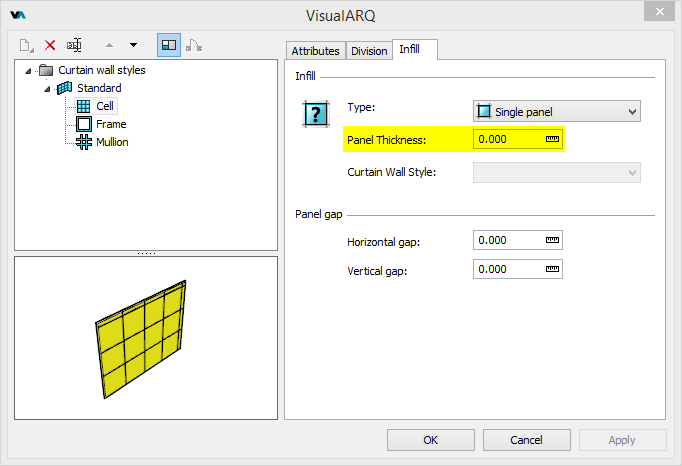682x466 pixels.
Task: Click the ruler icon in Vertical gap field
Action: [x=552, y=270]
